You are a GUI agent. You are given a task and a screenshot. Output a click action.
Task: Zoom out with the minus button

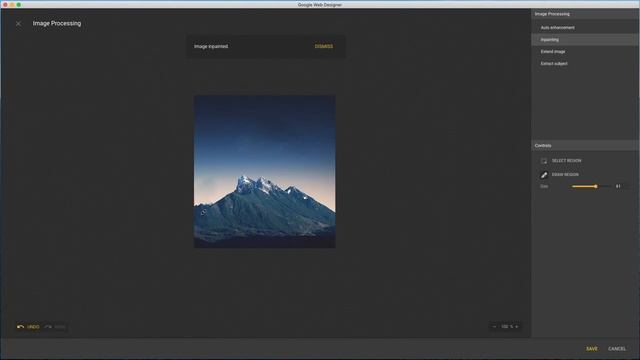pyautogui.click(x=495, y=327)
